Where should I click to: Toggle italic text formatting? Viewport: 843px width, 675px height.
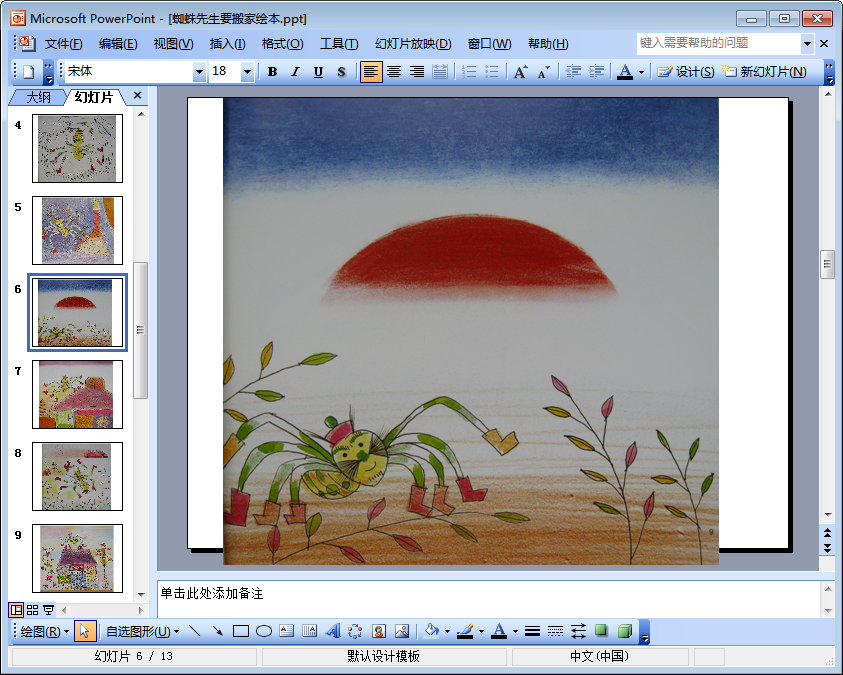tap(295, 71)
